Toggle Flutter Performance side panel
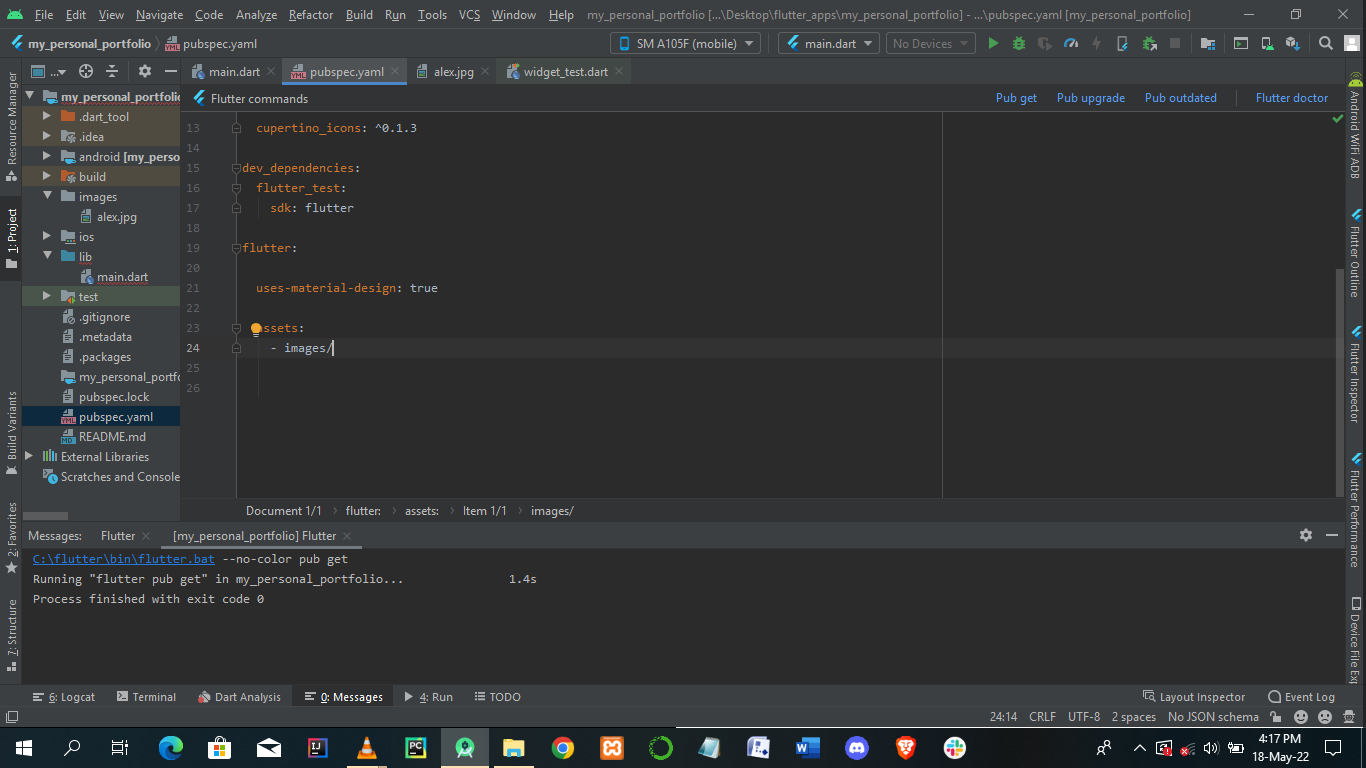This screenshot has height=768, width=1366. [1355, 509]
